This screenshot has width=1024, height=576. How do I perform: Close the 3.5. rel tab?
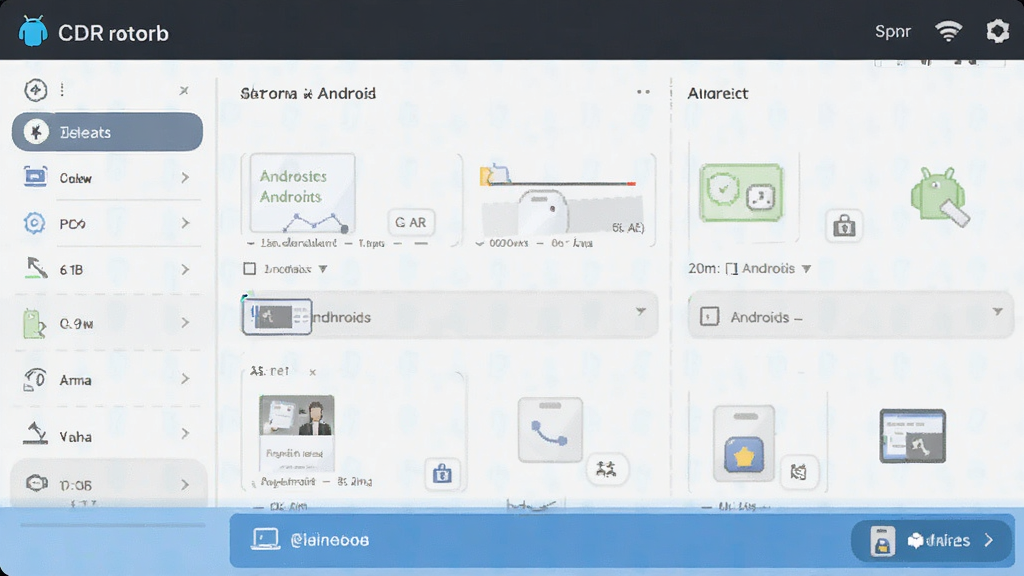313,372
